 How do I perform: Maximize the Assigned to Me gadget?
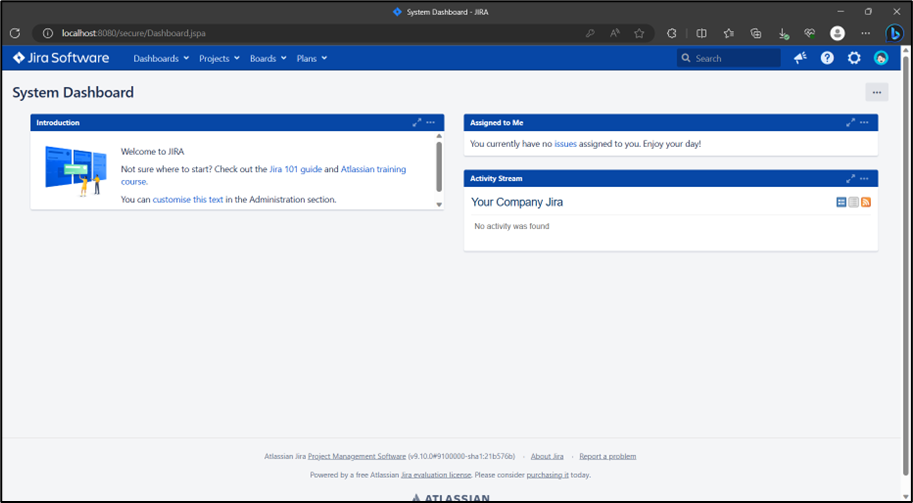851,122
